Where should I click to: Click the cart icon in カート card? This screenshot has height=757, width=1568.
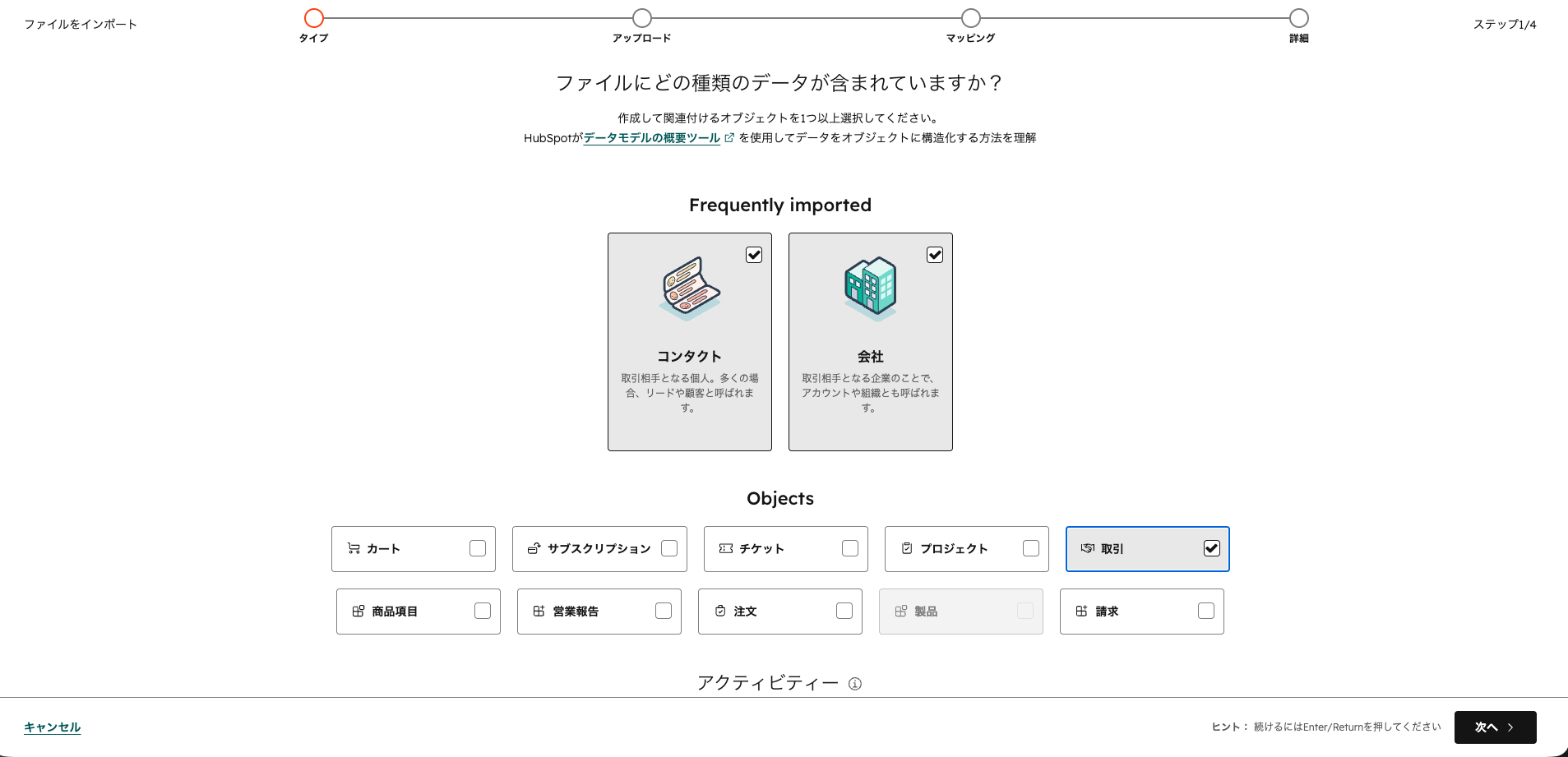[x=354, y=548]
